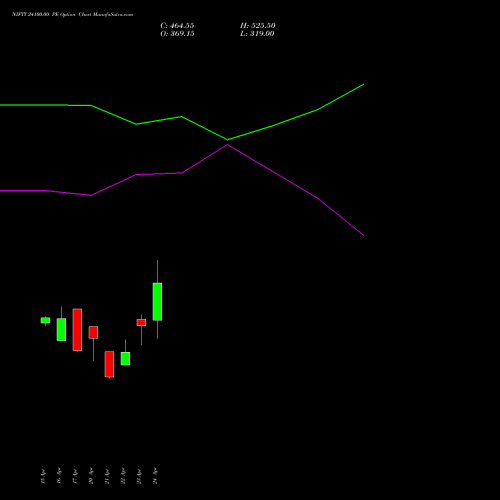Viewport: 500px width, 500px height.
Task: Click the '22 Apr' date axis label
Action: (123, 476)
